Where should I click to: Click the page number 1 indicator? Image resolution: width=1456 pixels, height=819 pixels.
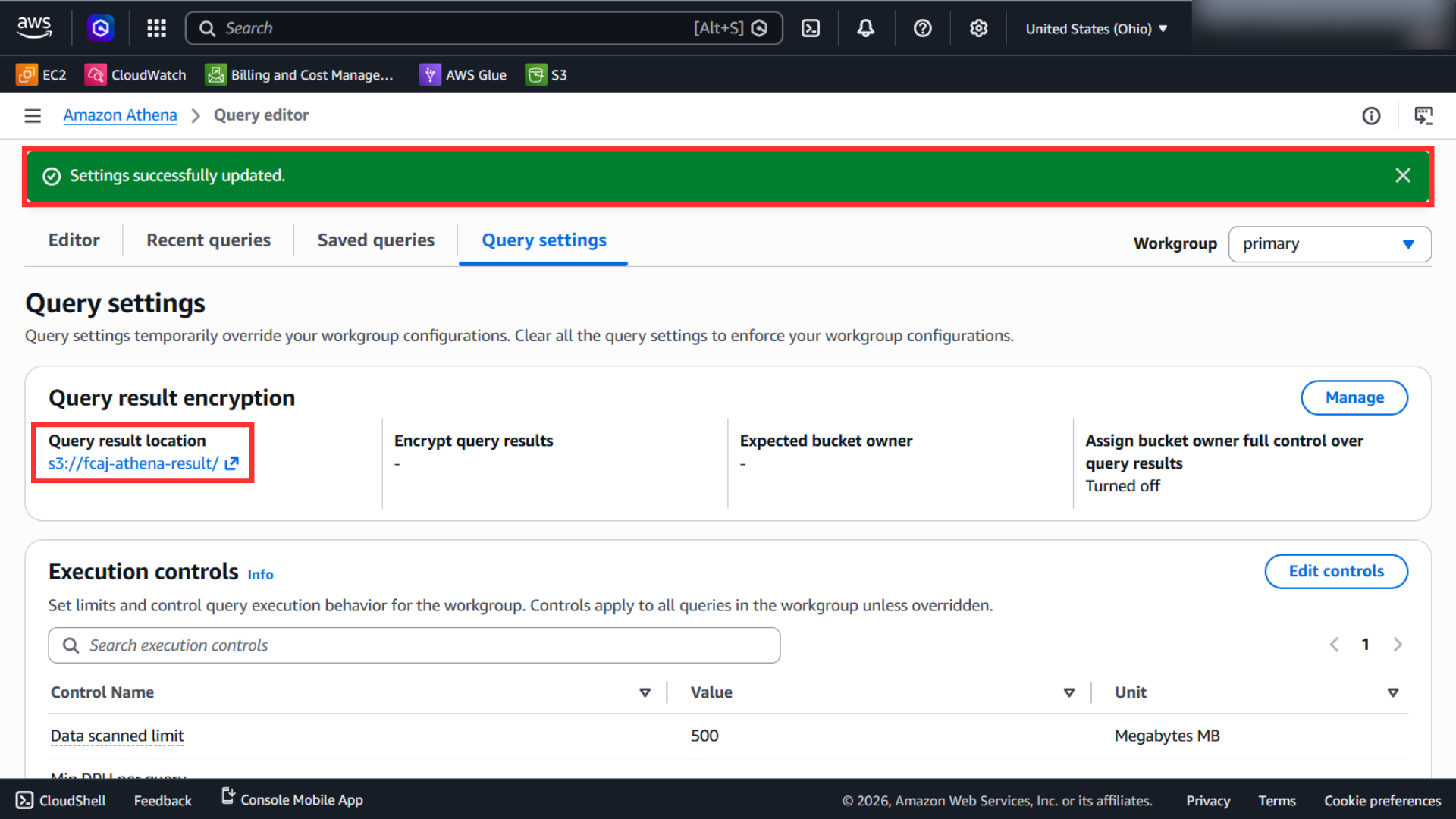click(1365, 645)
